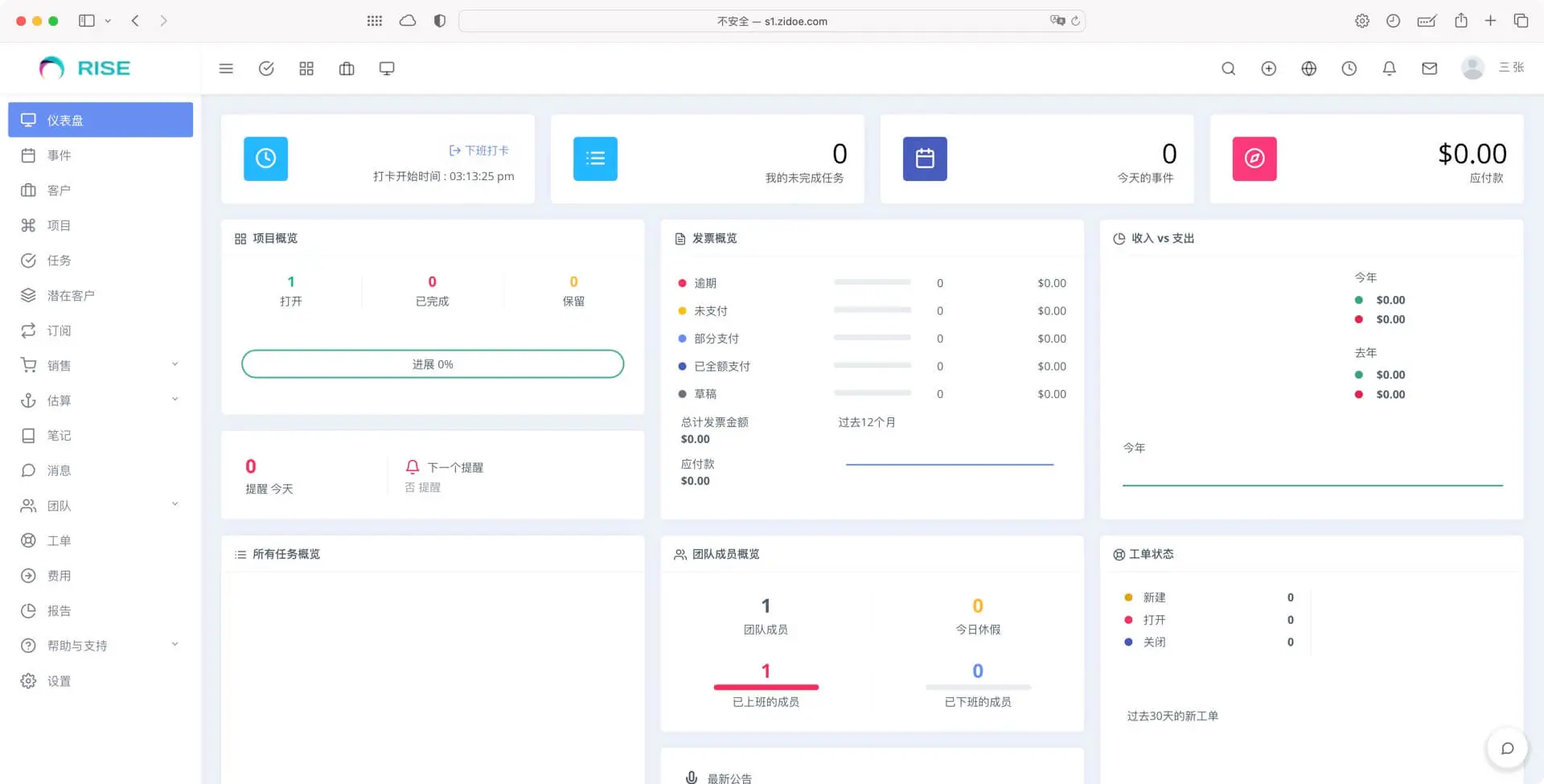
Task: Open the projects grid shortcut icon
Action: click(x=306, y=69)
